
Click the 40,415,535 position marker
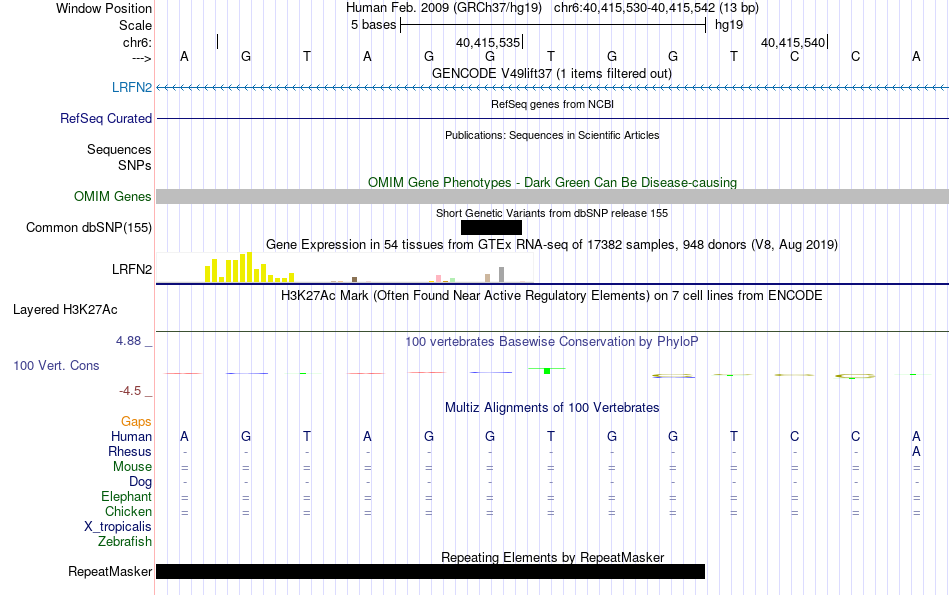488,42
